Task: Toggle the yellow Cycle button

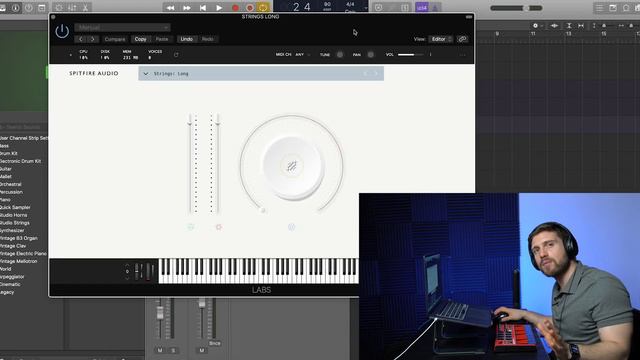Action: click(263, 7)
